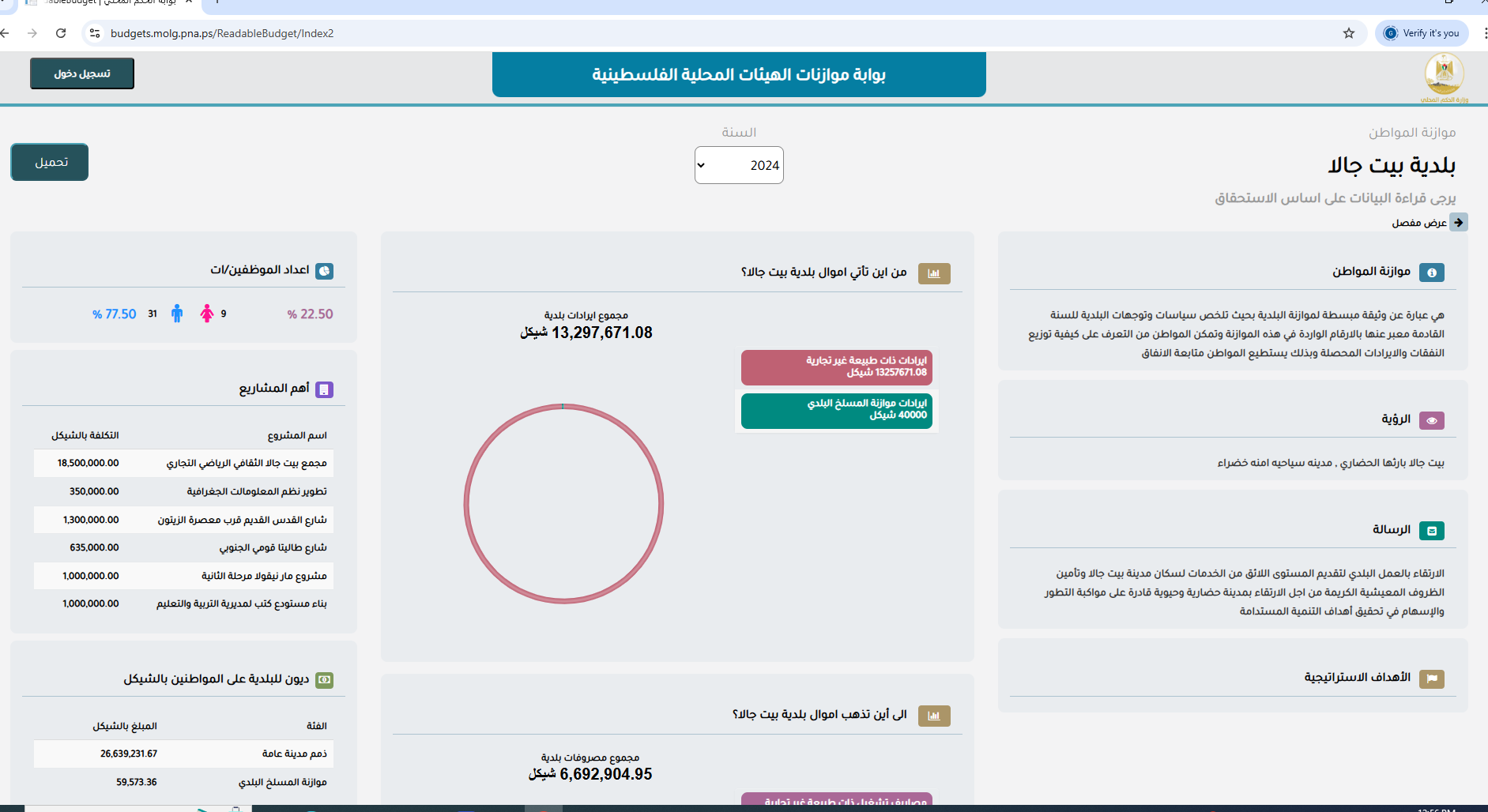The width and height of the screenshot is (1488, 812).
Task: Click the revenue chart icon beside من اين تأتي
Action: pos(933,273)
